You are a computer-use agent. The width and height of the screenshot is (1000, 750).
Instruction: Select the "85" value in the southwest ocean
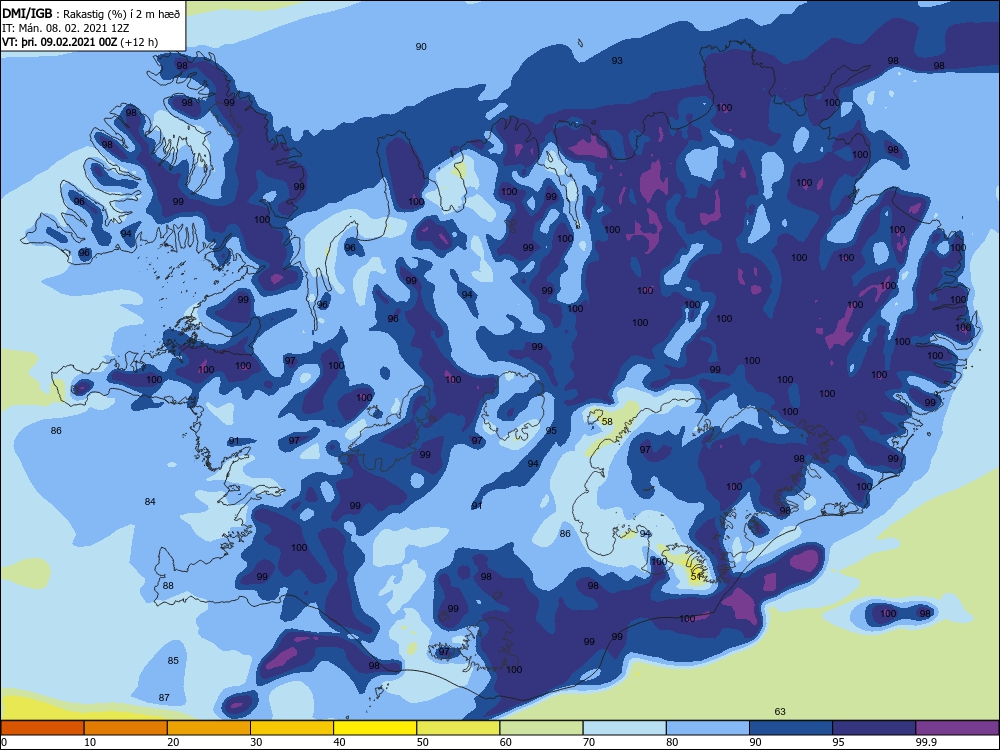(x=173, y=660)
